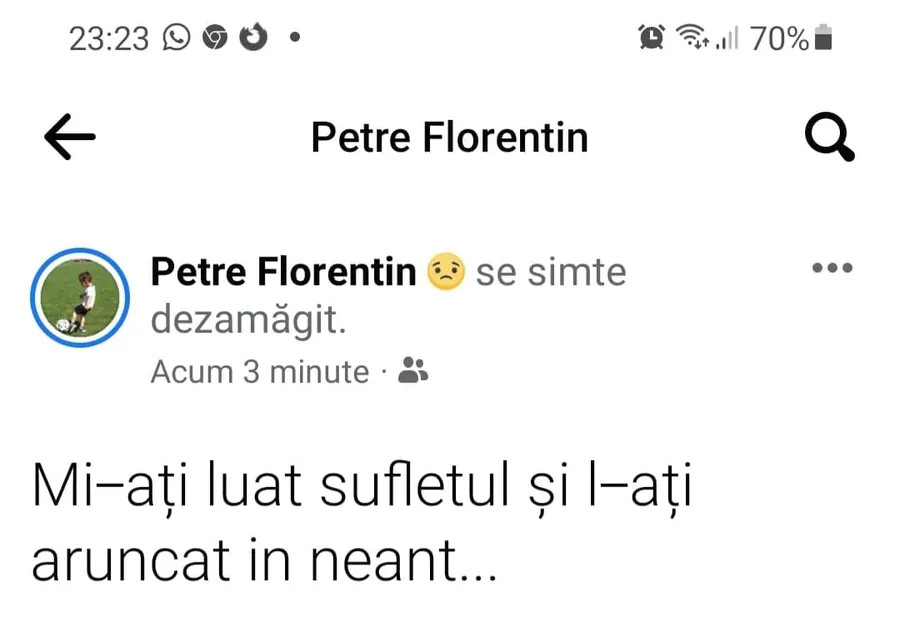Tap the Wi-Fi status icon
The height and width of the screenshot is (637, 900).
tap(691, 38)
